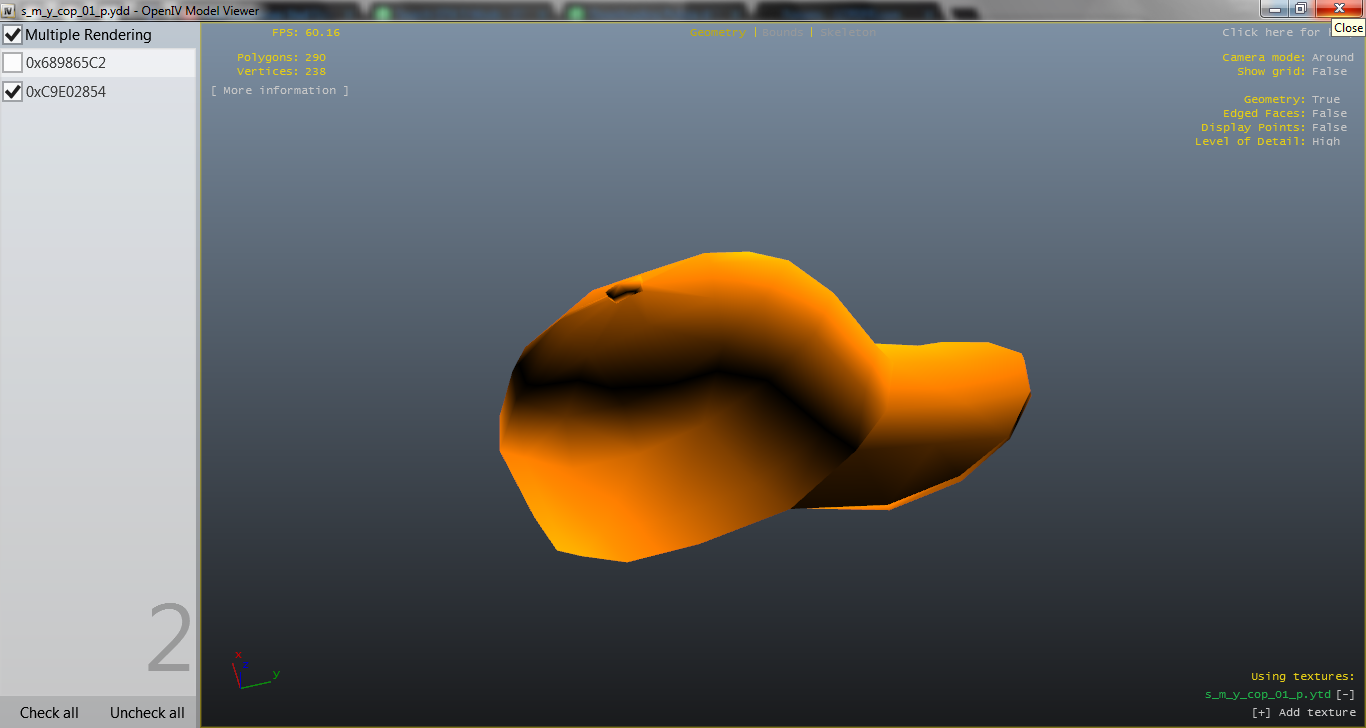Click the s_m_y_cop_01_p.ytd texture name

point(1268,694)
